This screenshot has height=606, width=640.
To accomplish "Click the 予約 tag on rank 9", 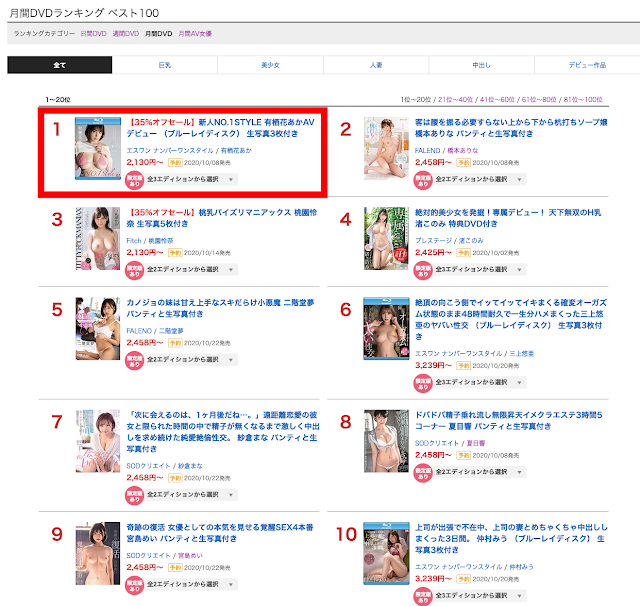I will (175, 568).
